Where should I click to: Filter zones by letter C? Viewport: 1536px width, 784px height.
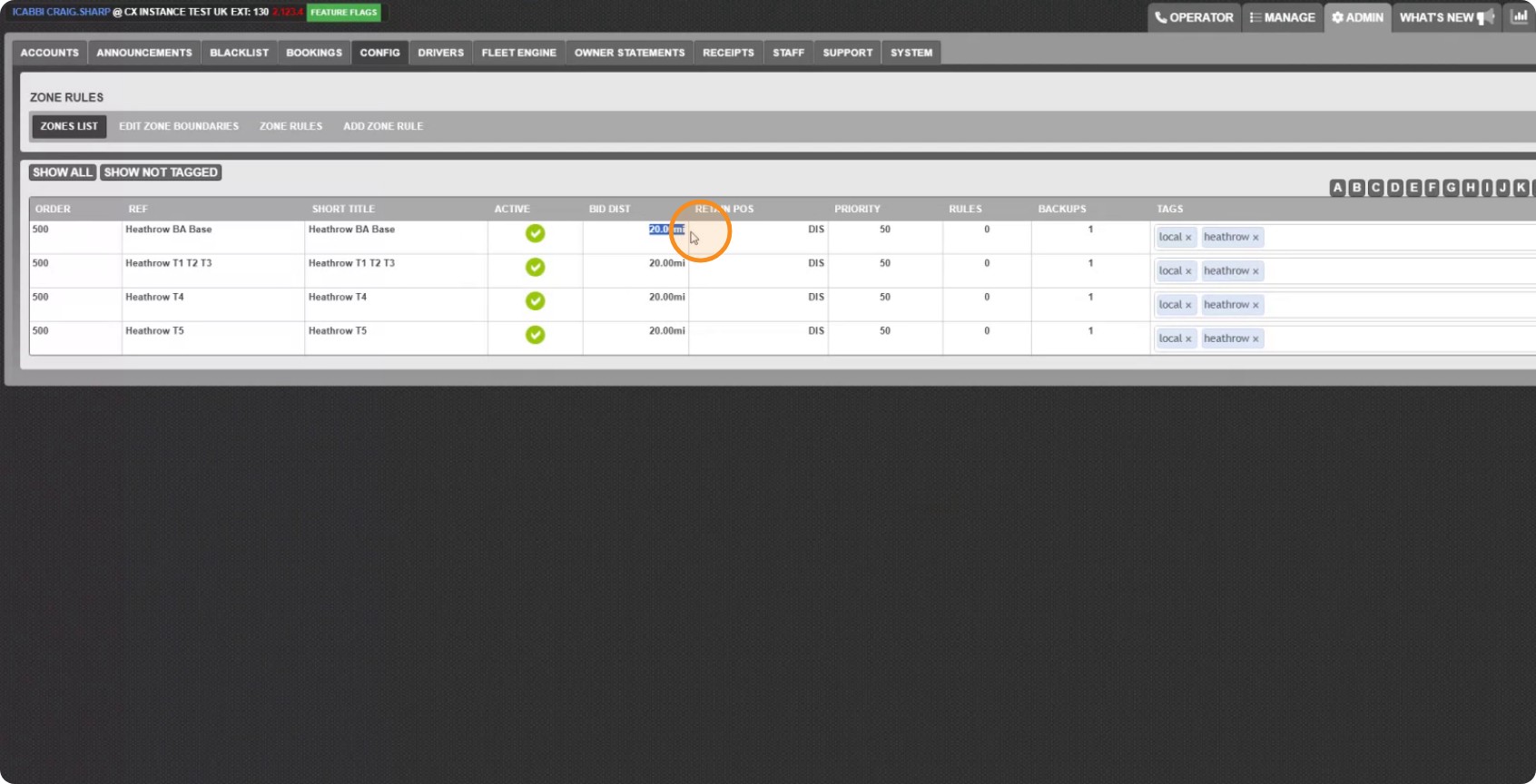coord(1375,188)
